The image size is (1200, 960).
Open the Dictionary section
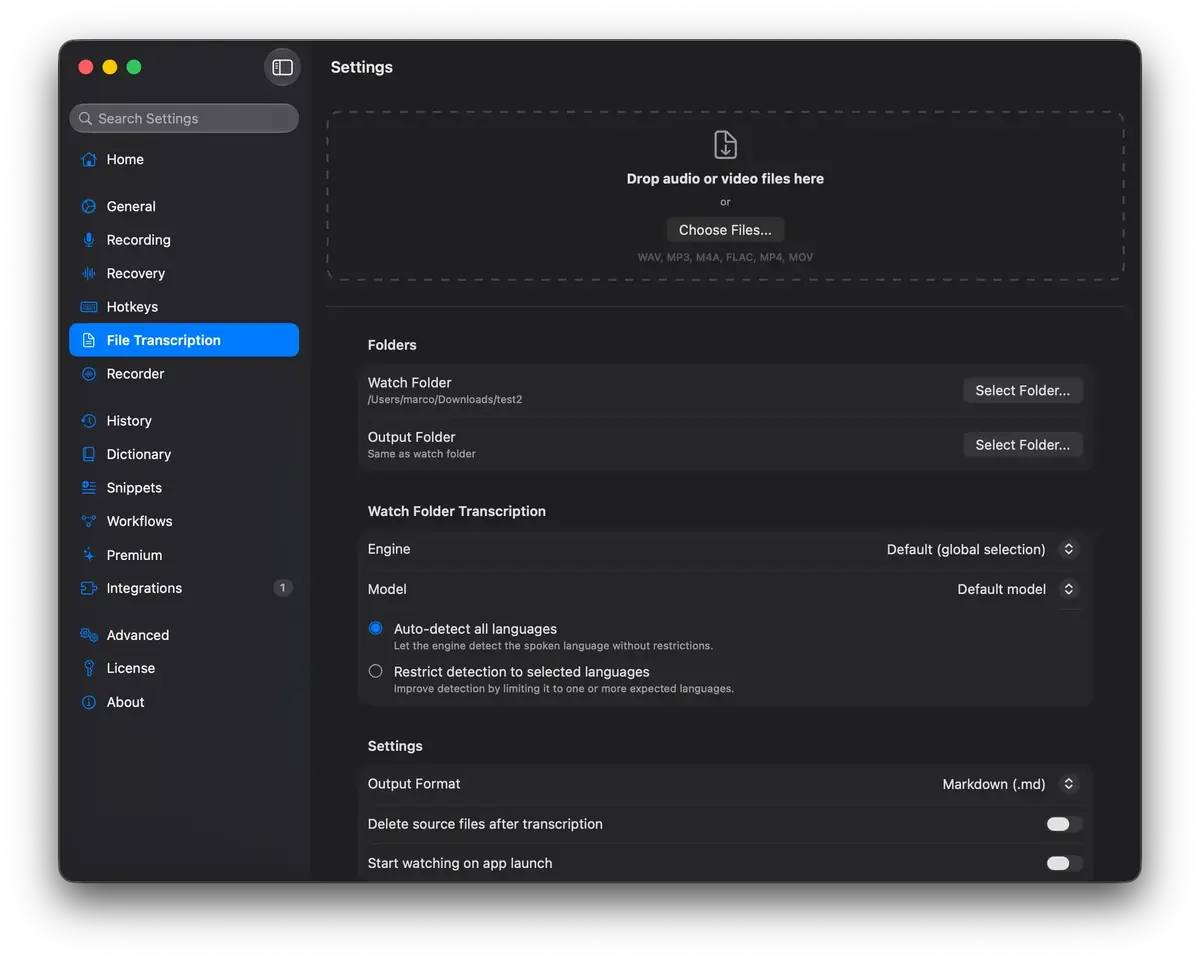[184, 454]
